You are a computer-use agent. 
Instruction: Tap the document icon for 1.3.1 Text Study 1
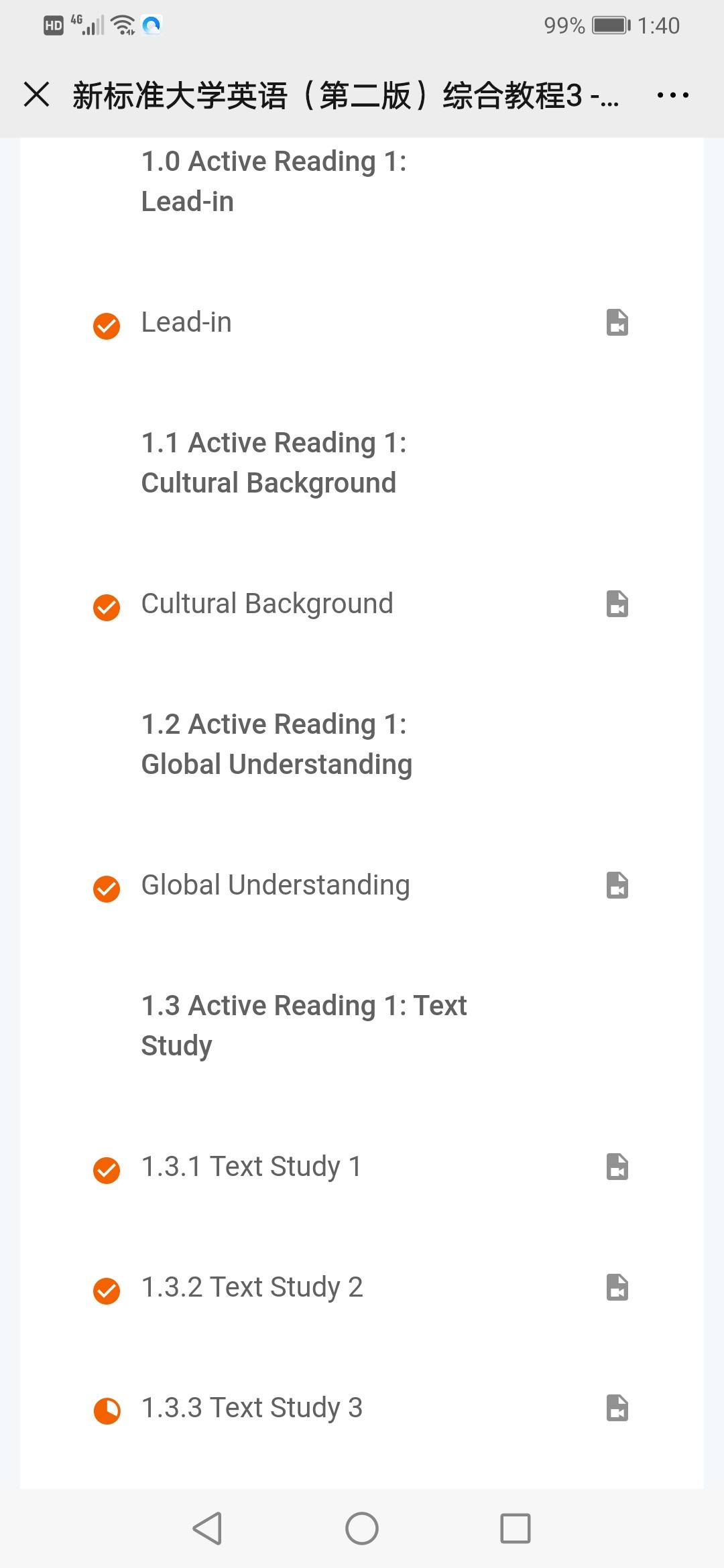coord(617,1167)
